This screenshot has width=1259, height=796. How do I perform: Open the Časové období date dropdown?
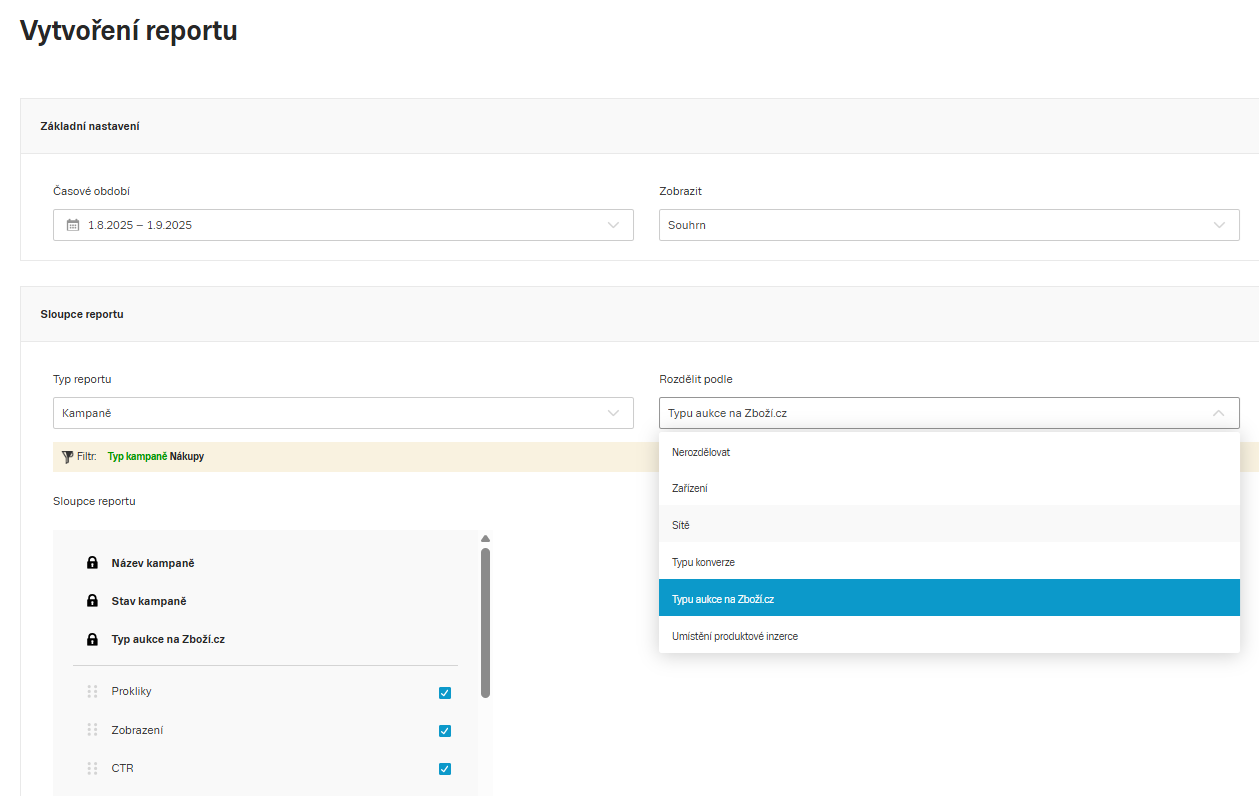(x=343, y=225)
